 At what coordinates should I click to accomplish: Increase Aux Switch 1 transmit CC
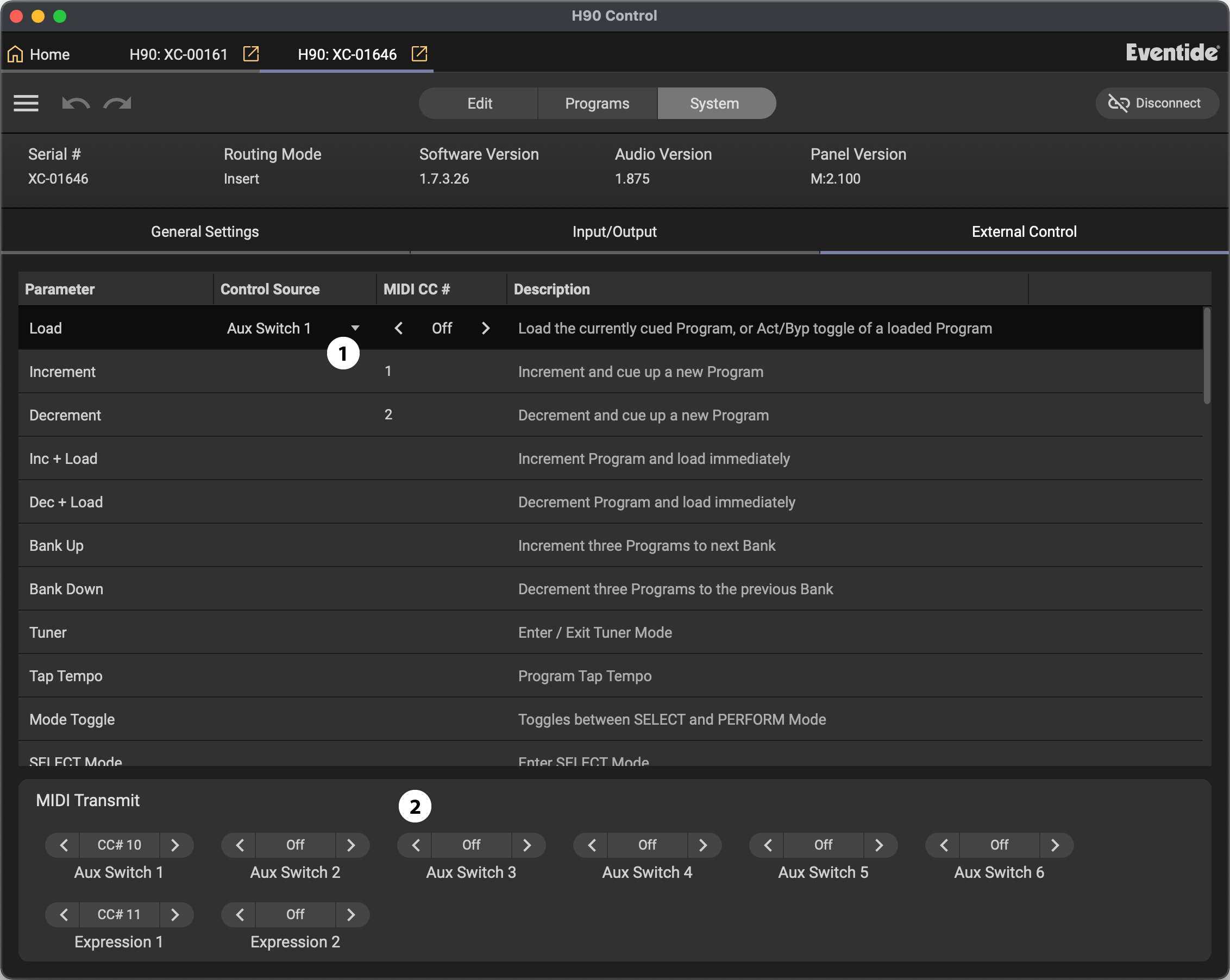[175, 845]
